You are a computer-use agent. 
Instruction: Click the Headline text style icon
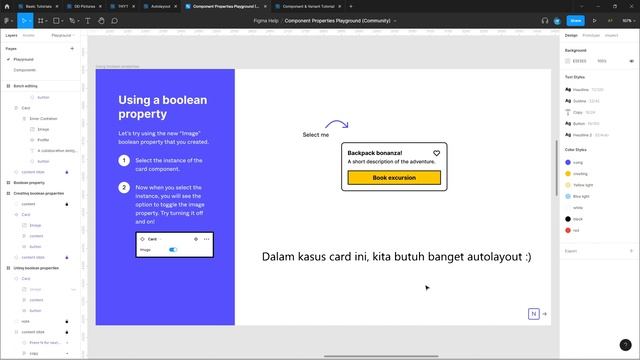(x=568, y=89)
